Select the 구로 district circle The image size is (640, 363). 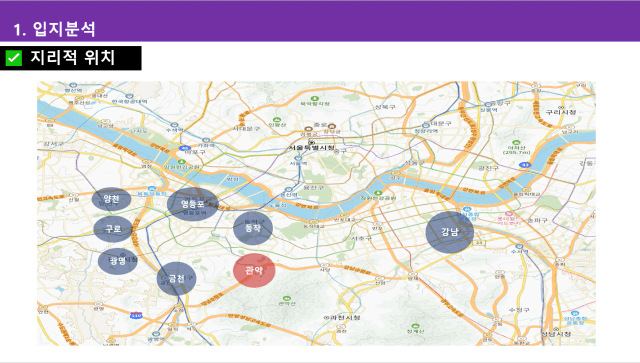point(113,229)
